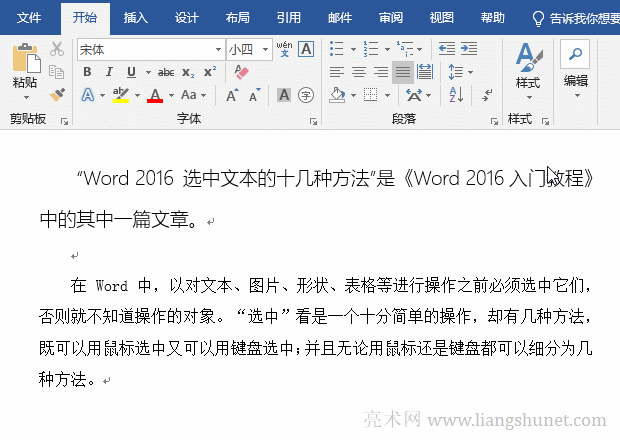Image resolution: width=620 pixels, height=440 pixels.
Task: Decrease font size with shrink icon
Action: [x=254, y=95]
